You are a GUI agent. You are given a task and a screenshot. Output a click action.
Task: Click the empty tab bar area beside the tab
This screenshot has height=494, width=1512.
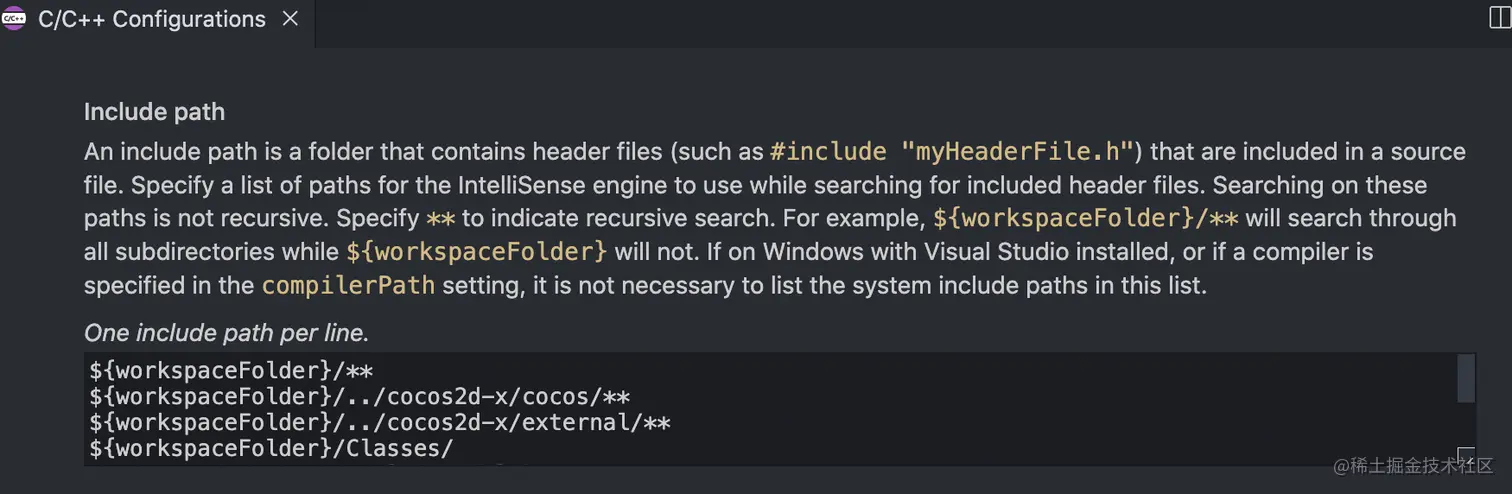900,20
